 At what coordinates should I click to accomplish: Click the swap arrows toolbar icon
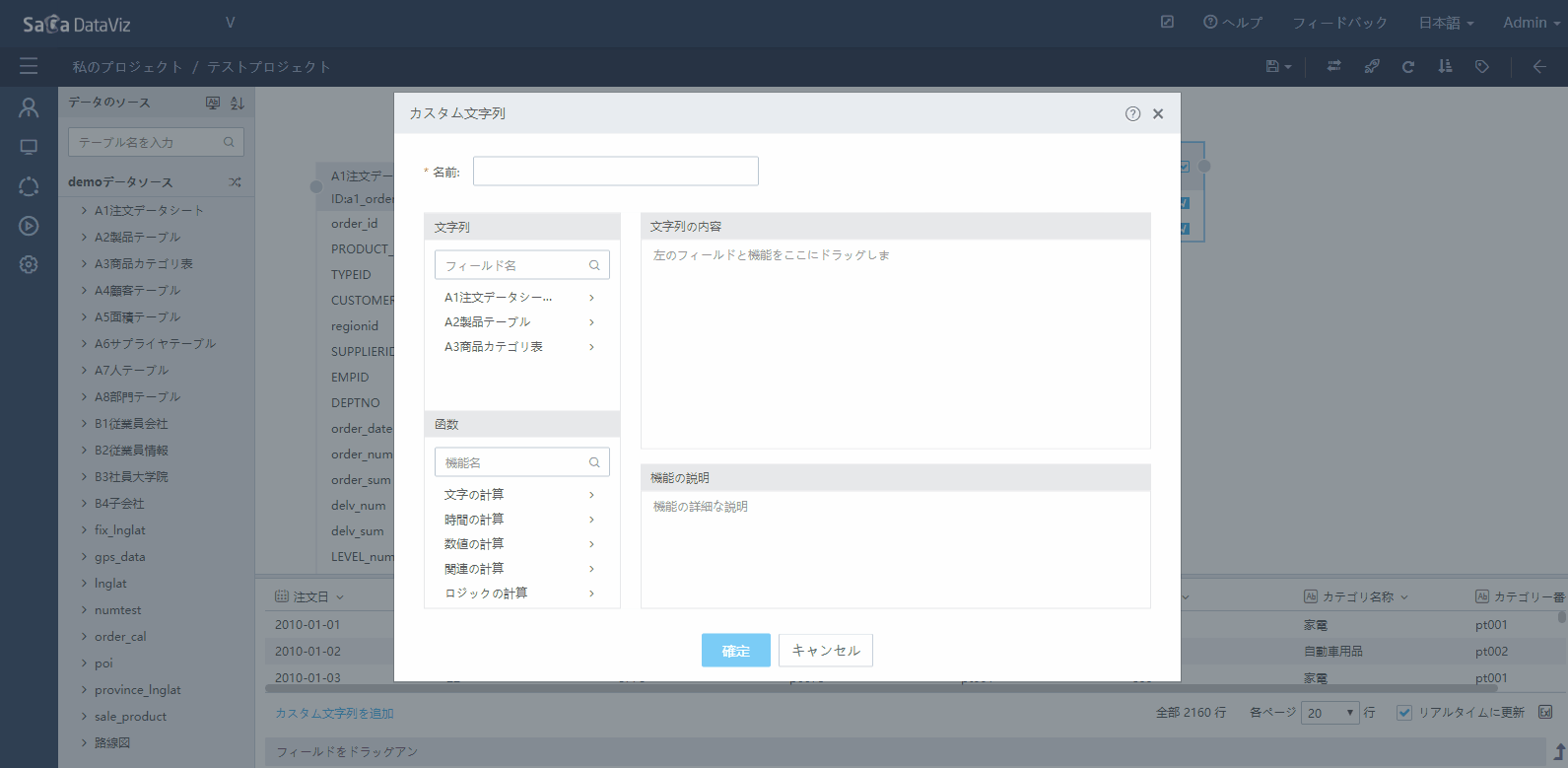pos(1333,66)
